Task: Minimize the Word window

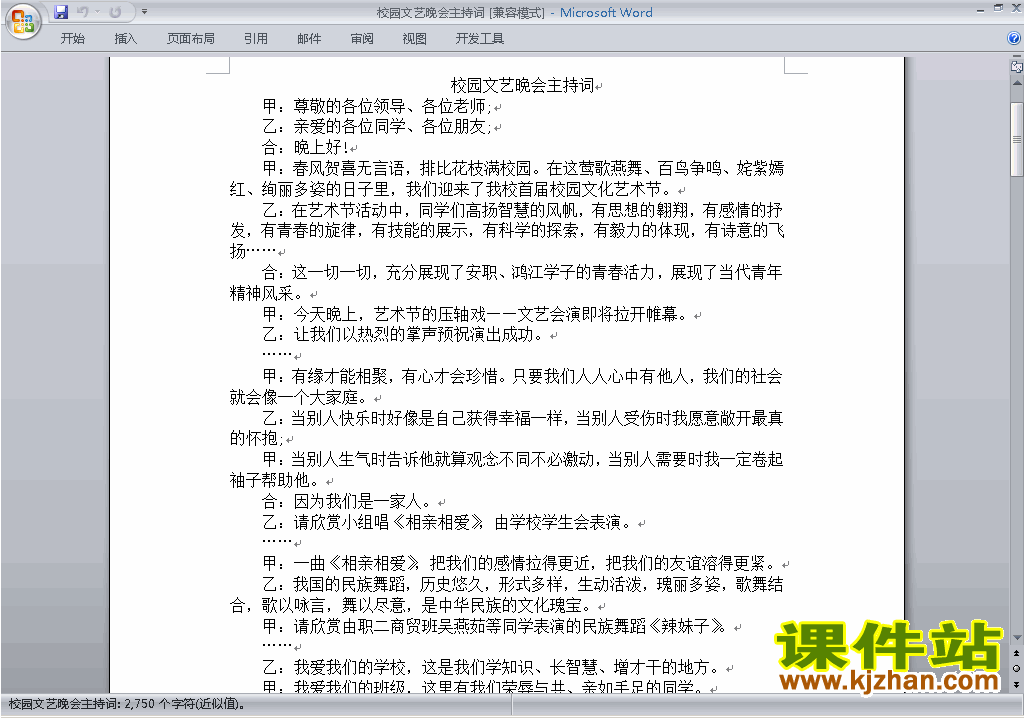Action: [980, 9]
